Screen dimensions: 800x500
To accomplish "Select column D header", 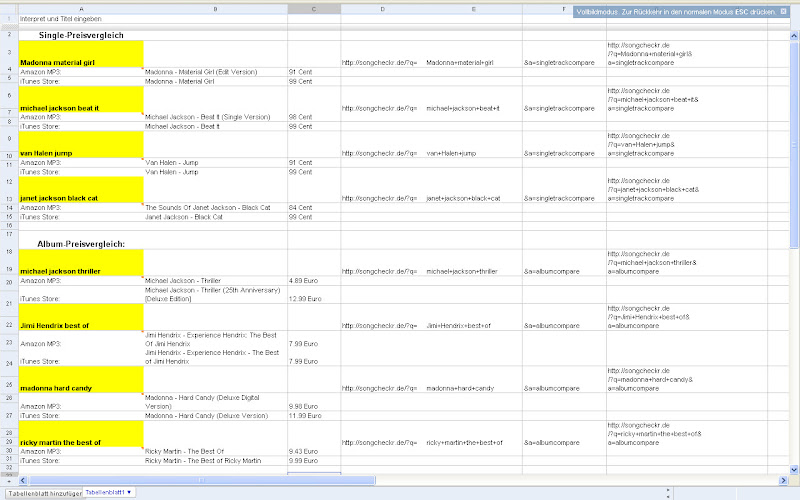I will (x=383, y=9).
